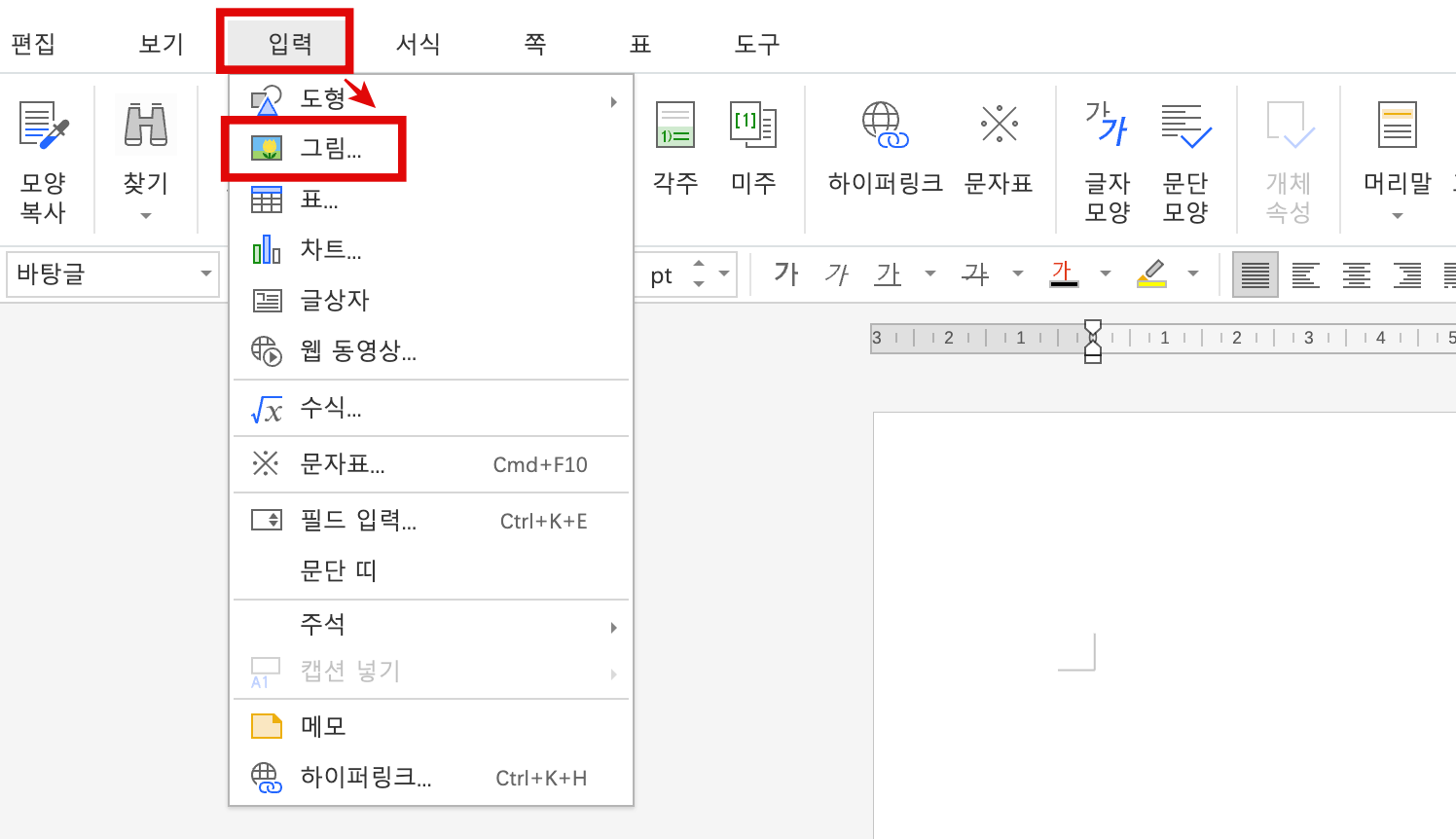
Task: Select 문자표... menu entry
Action: click(x=431, y=464)
